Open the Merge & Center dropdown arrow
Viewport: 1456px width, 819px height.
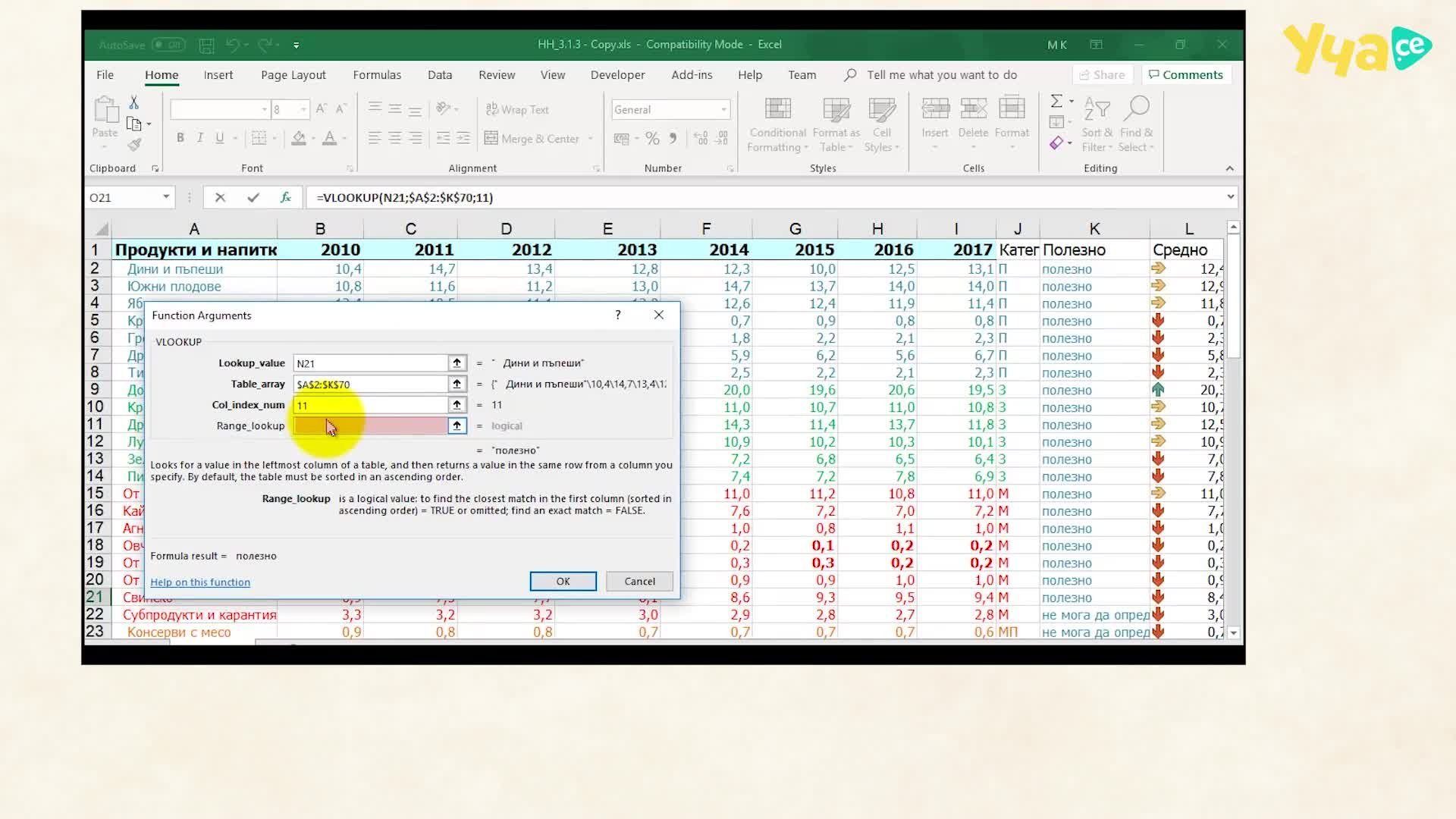click(x=590, y=139)
